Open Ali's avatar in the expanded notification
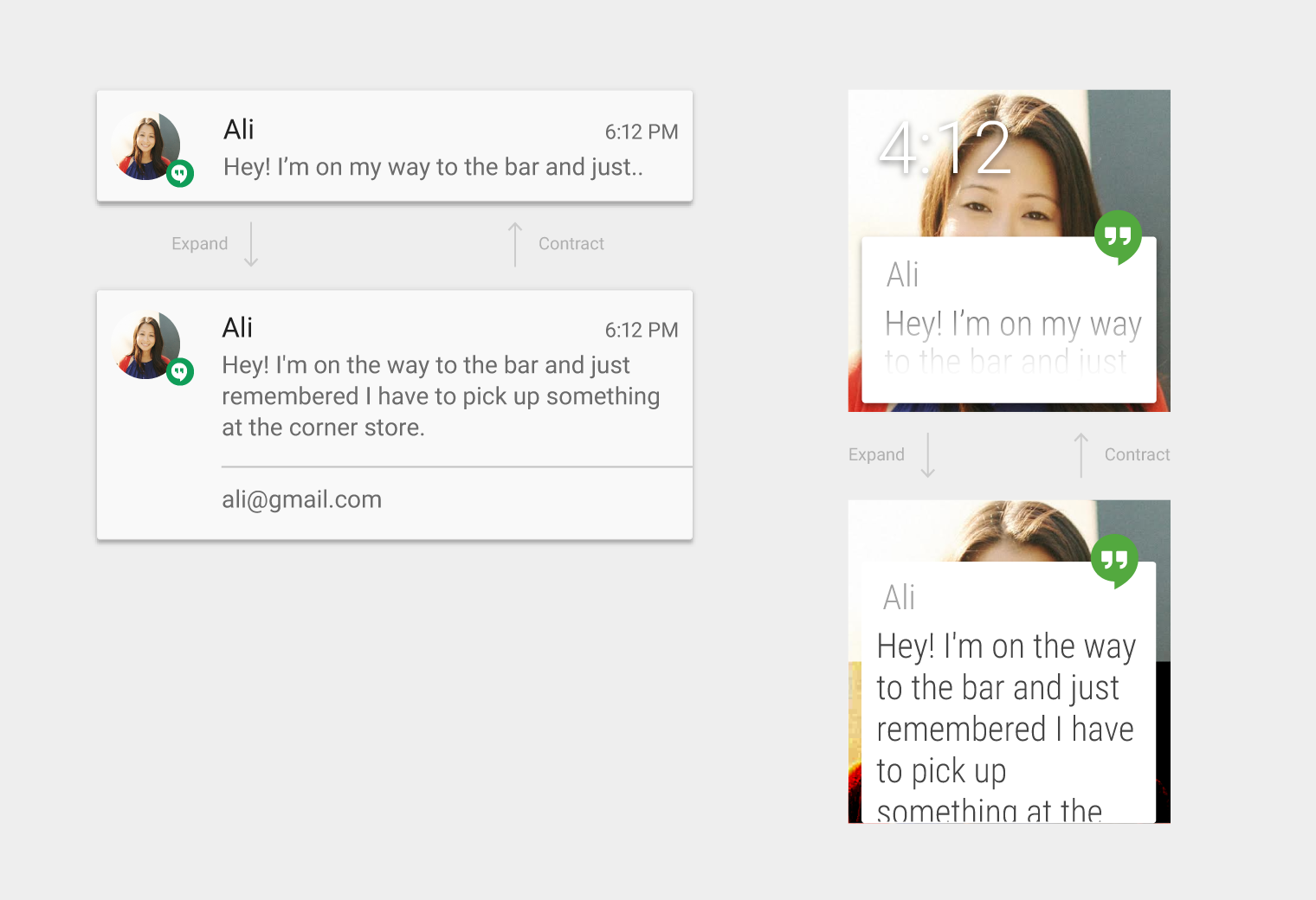The image size is (1316, 900). pyautogui.click(x=145, y=344)
